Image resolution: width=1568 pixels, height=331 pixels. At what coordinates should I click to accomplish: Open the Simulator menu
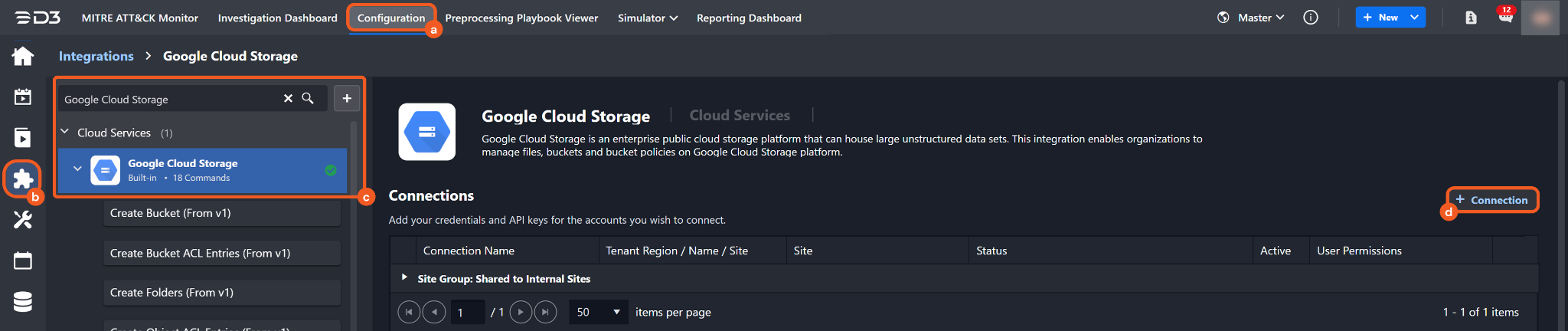click(647, 18)
